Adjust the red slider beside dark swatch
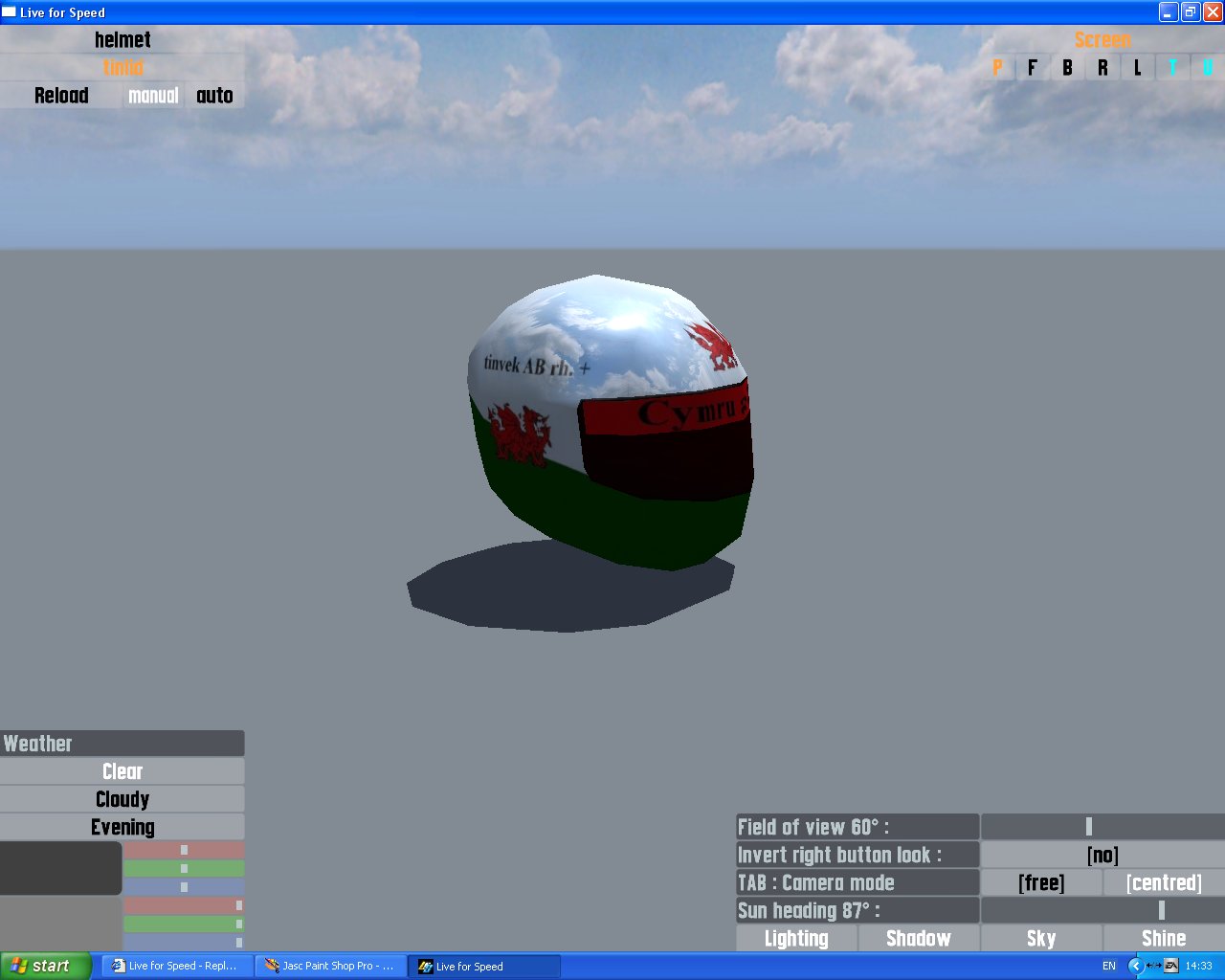 pyautogui.click(x=184, y=850)
